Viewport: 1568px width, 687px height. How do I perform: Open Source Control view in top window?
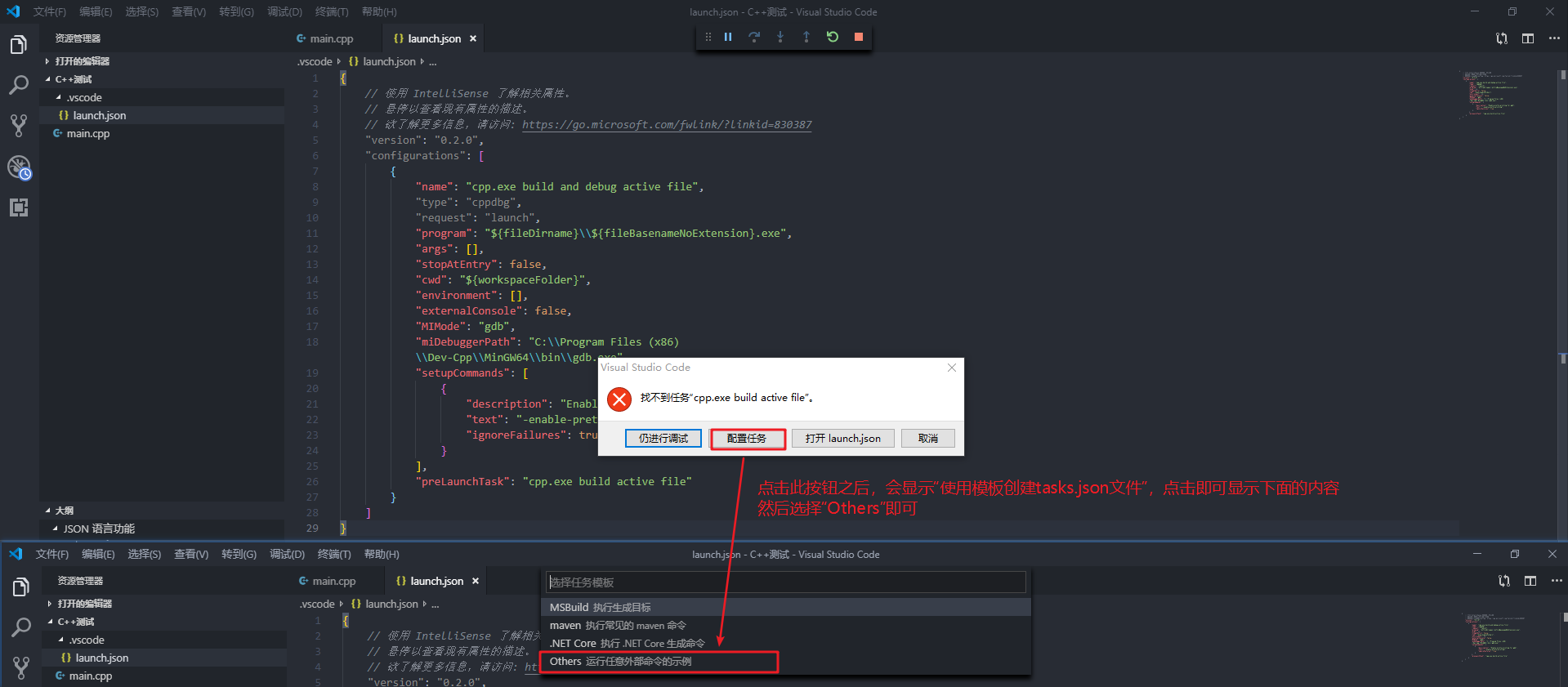coord(19,126)
